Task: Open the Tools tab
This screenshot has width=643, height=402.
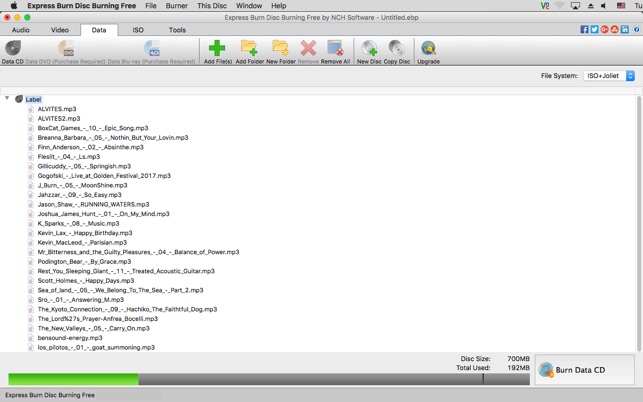Action: 177,30
